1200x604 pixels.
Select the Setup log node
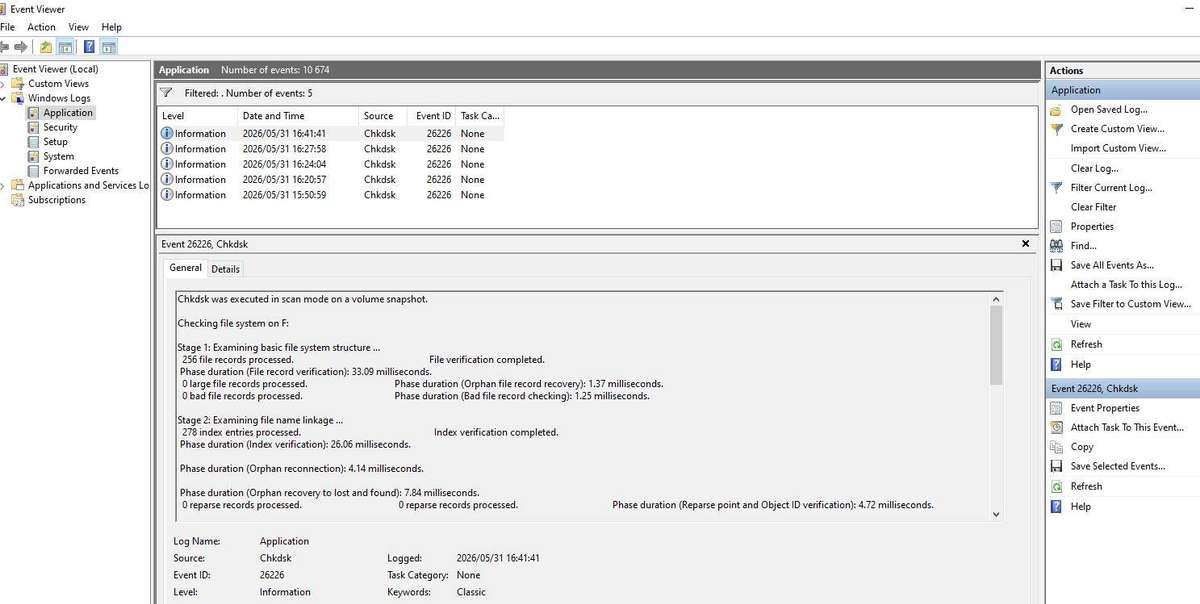click(55, 142)
